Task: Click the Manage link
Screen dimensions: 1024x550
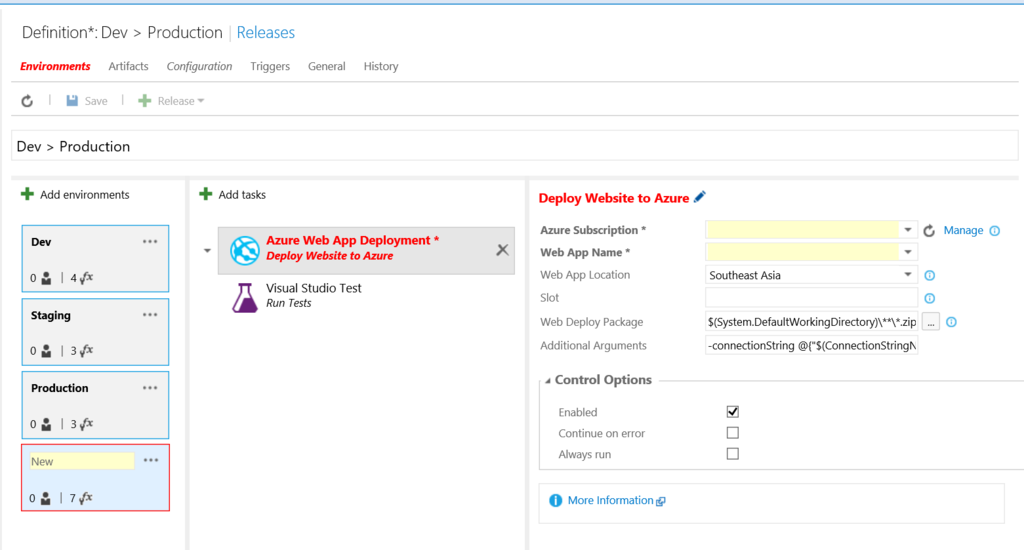Action: click(x=963, y=230)
